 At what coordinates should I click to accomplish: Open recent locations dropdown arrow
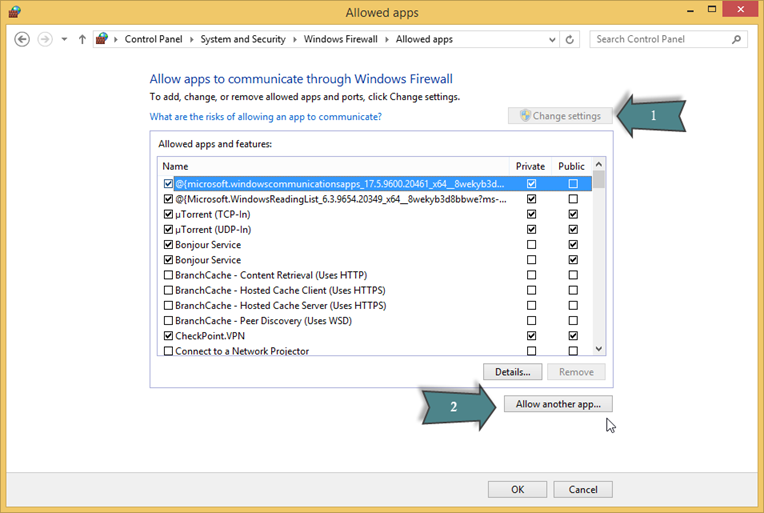pos(64,39)
